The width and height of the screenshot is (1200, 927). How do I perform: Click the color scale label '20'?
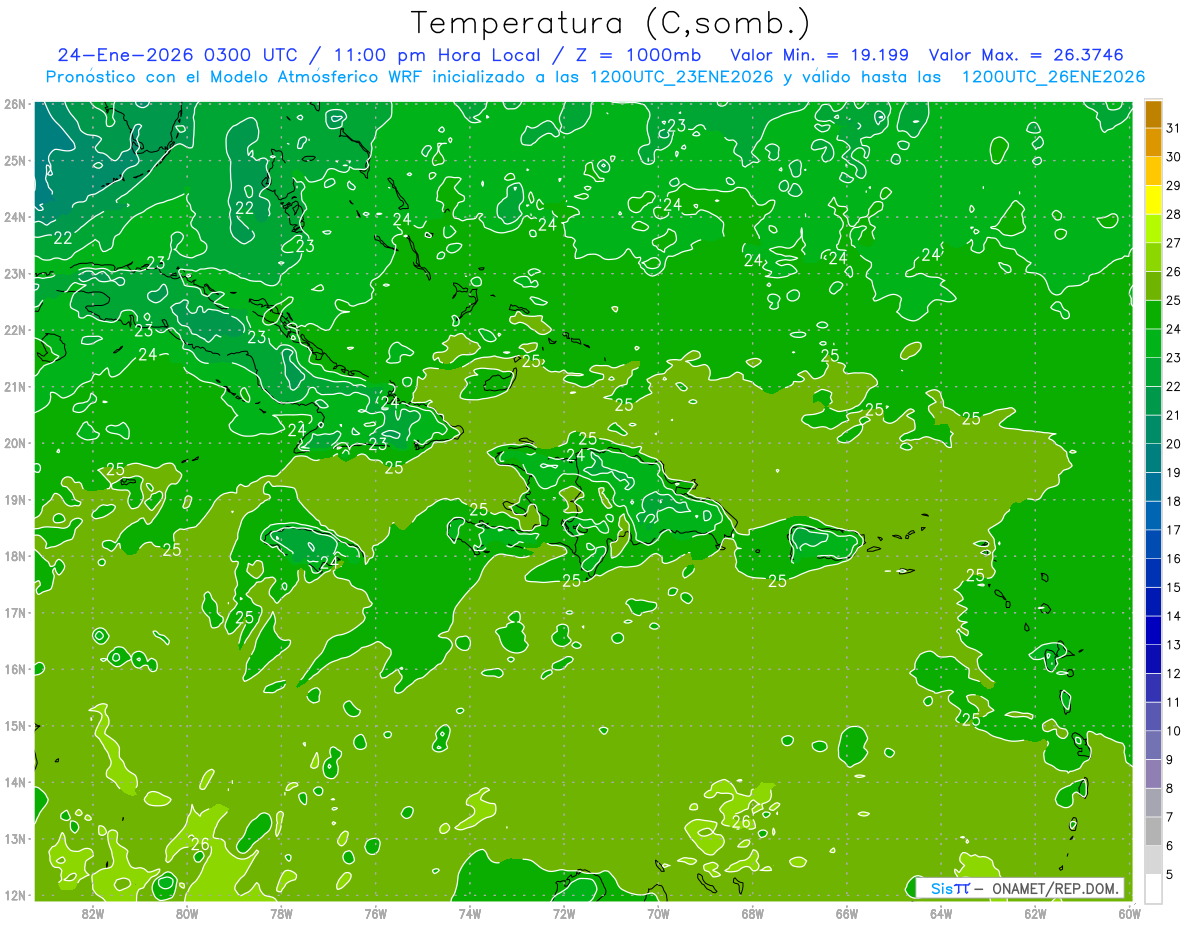tap(1174, 444)
